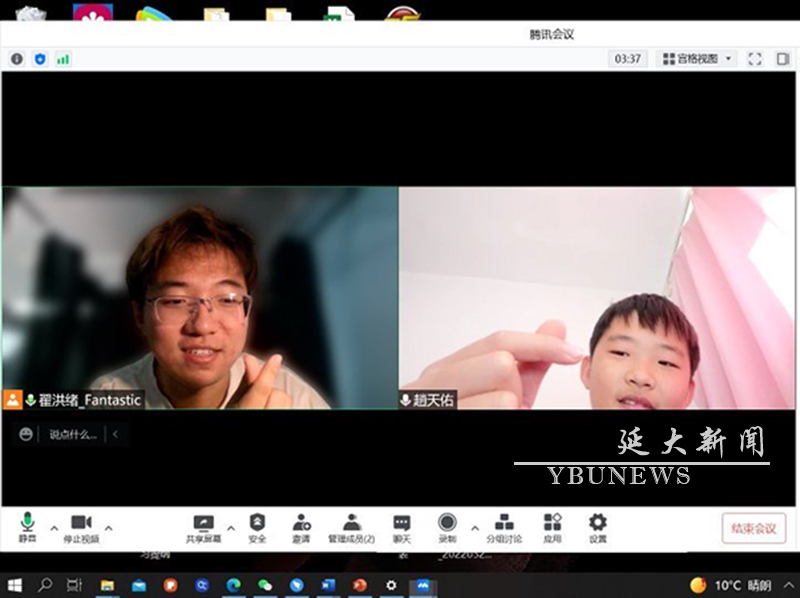Screen dimensions: 800x598
Task: Collapse the chat bar with left chevron
Action: 115,435
